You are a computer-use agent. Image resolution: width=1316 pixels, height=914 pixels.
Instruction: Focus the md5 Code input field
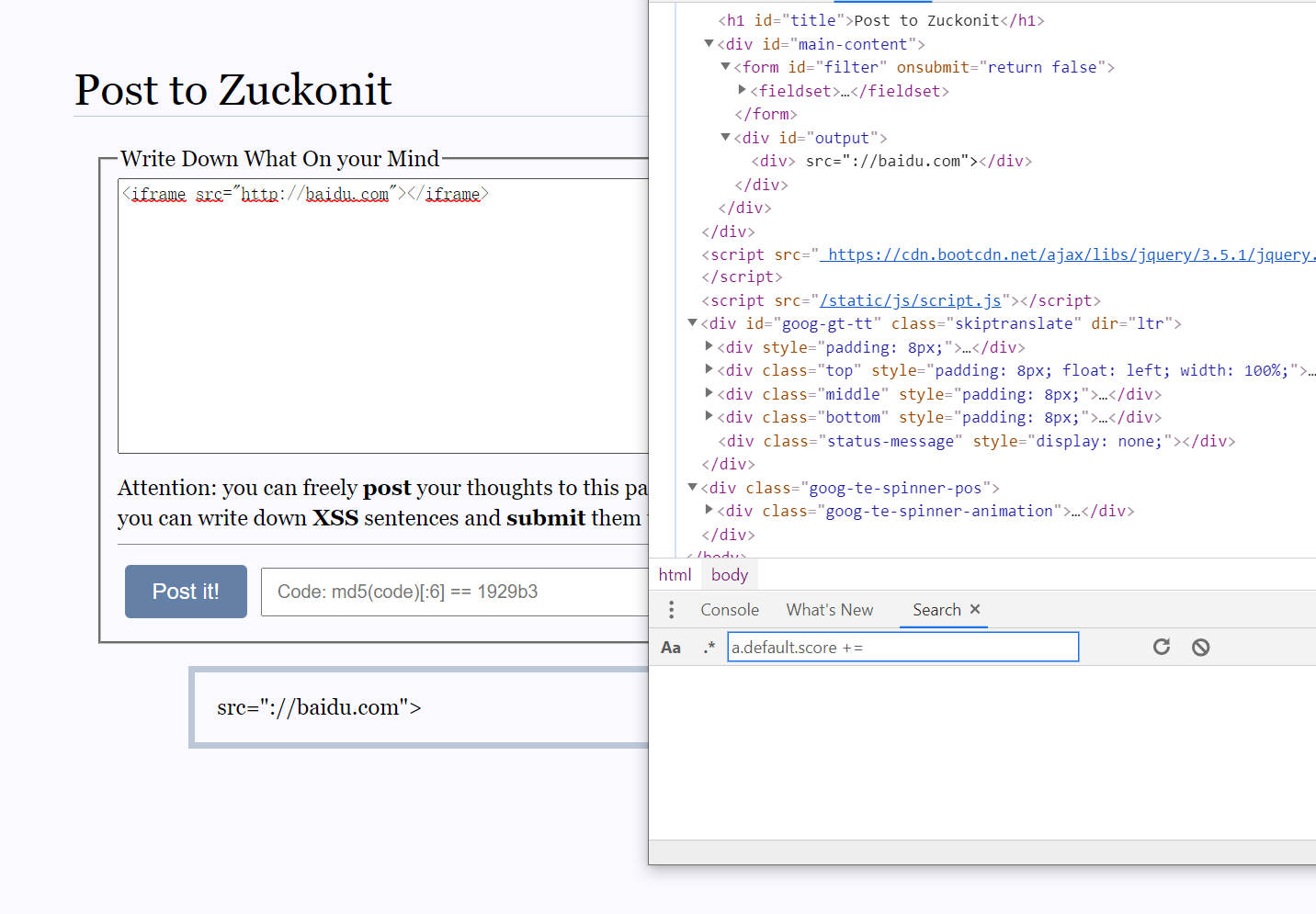click(x=455, y=592)
